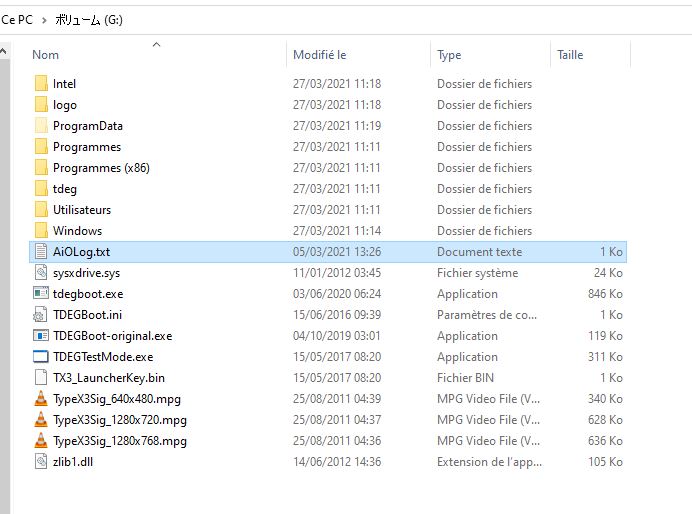Select the ProgramData folder name
The width and height of the screenshot is (692, 514).
coord(88,126)
